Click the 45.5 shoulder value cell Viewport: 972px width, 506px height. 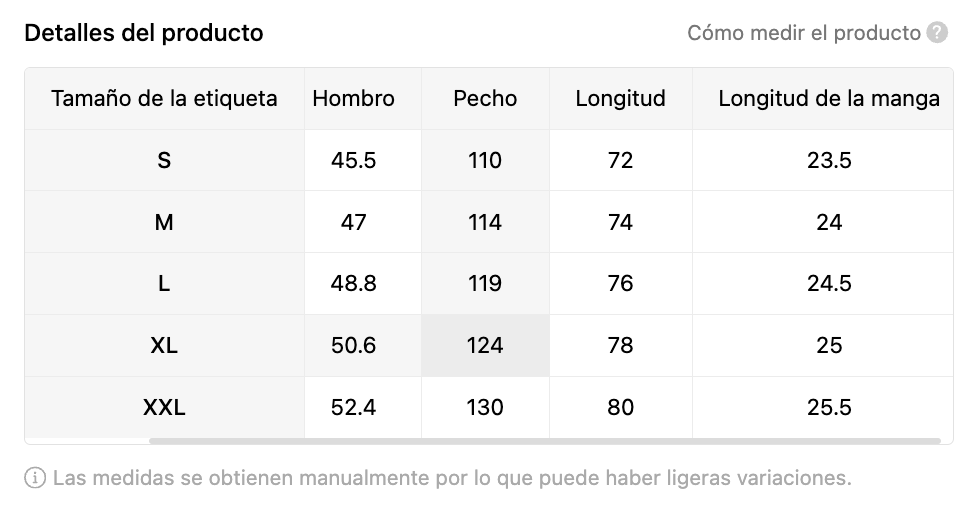[x=353, y=160]
